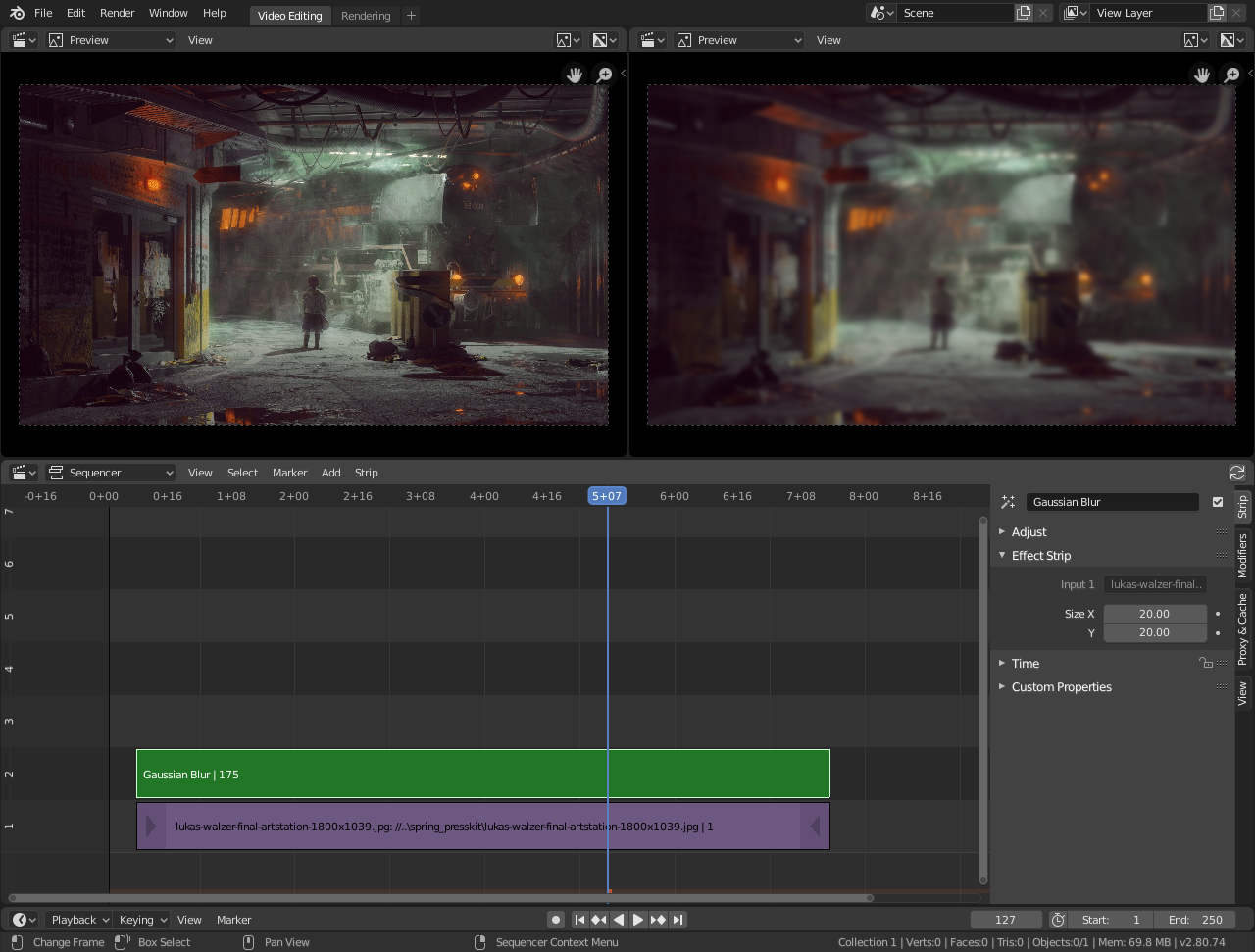Open the Preview shading dropdown
Screen dimensions: 1255x952
coord(111,39)
